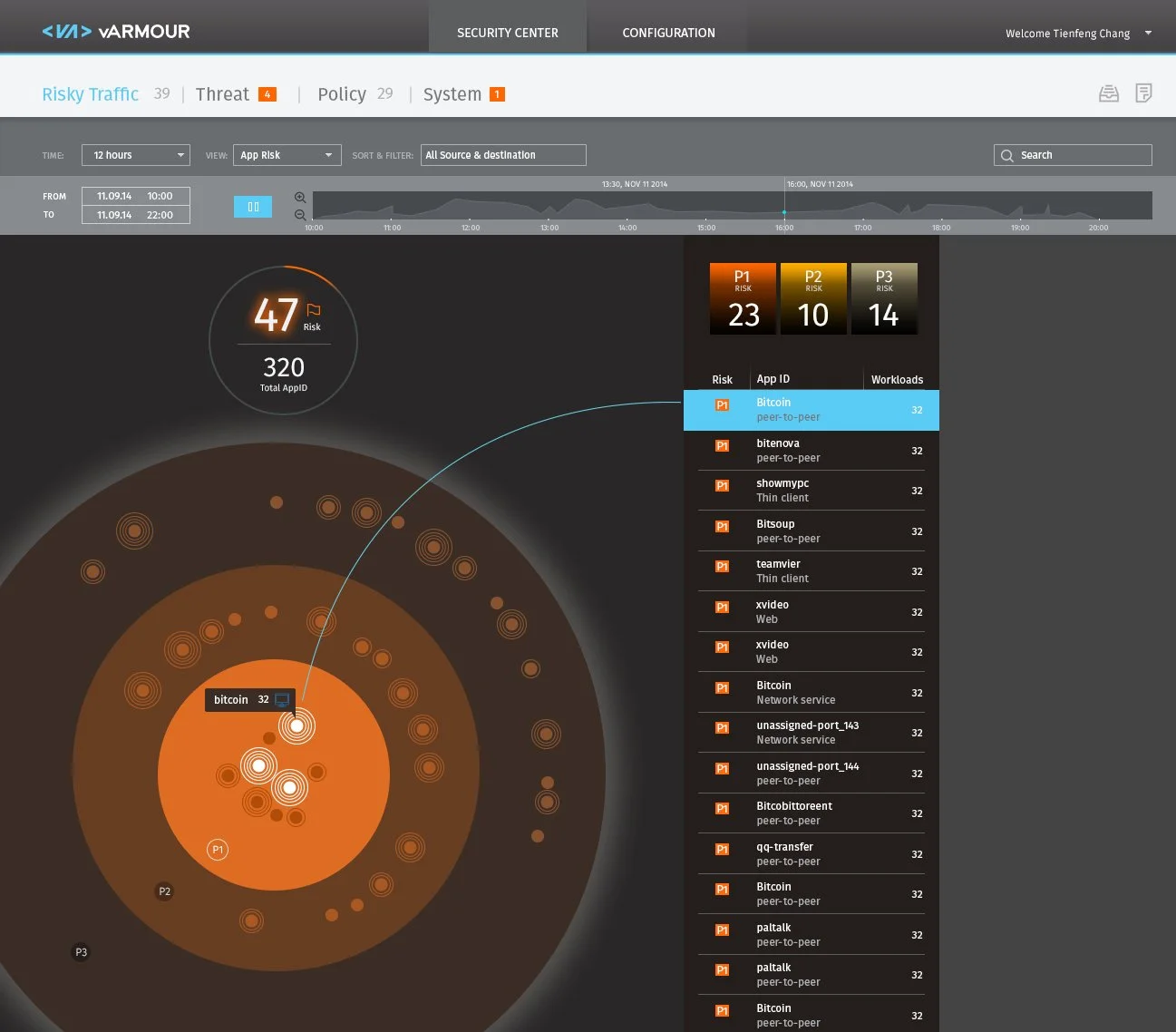Open the inbox tray icon
Screen dimensions: 1176x1032
point(1108,93)
